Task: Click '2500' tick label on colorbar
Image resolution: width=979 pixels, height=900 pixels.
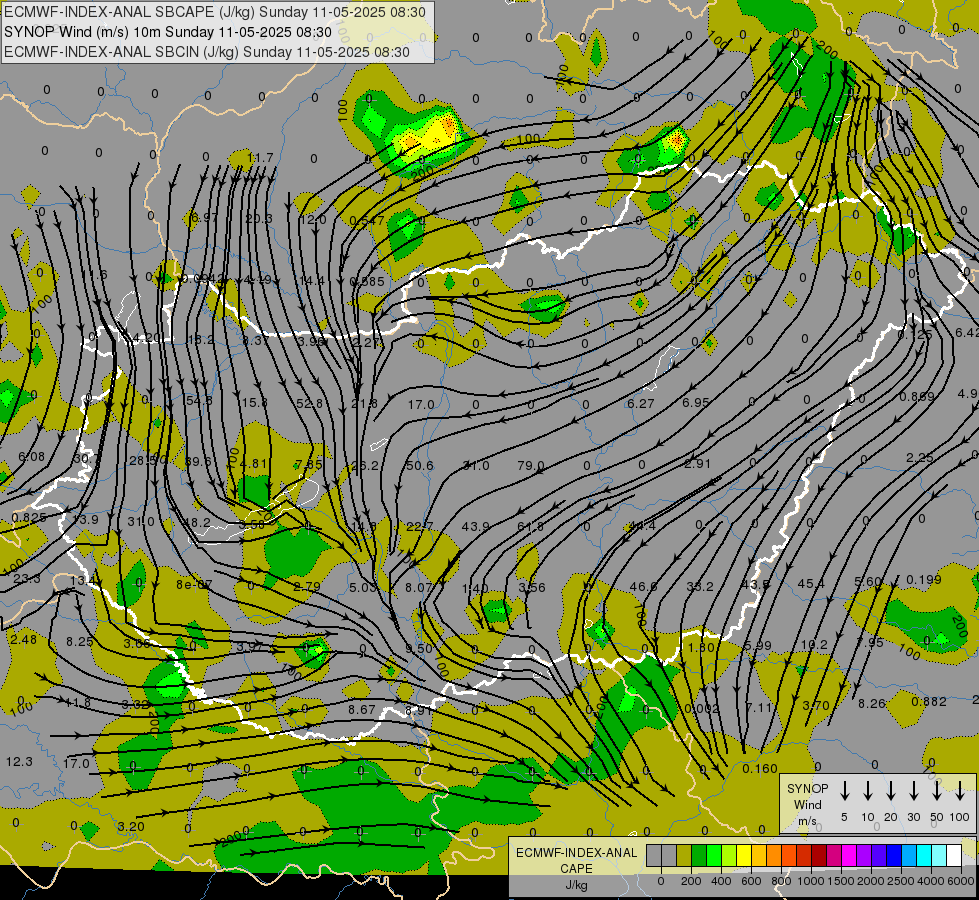Action: pos(902,881)
